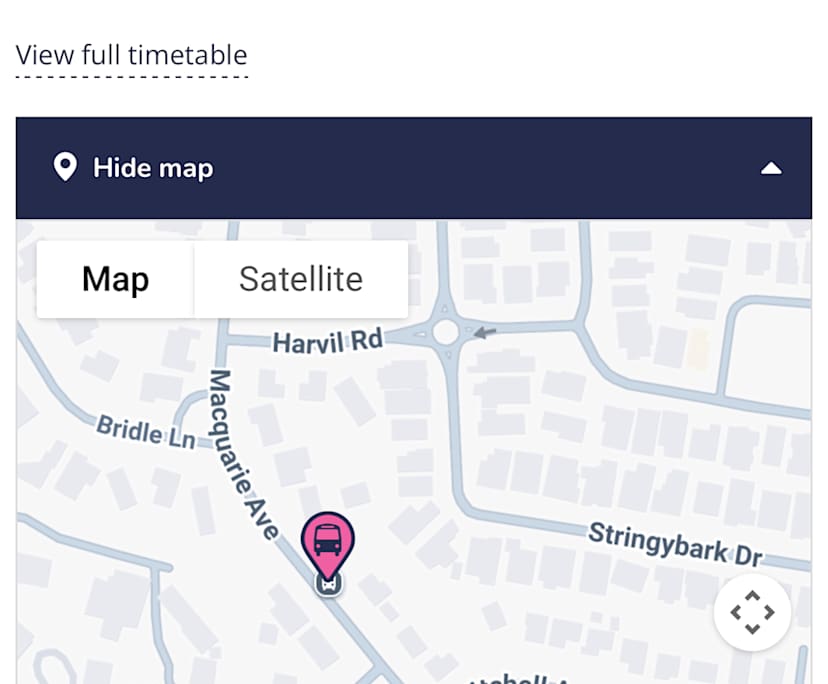
Task: Click the location pin icon beside Hide map
Action: tap(66, 167)
